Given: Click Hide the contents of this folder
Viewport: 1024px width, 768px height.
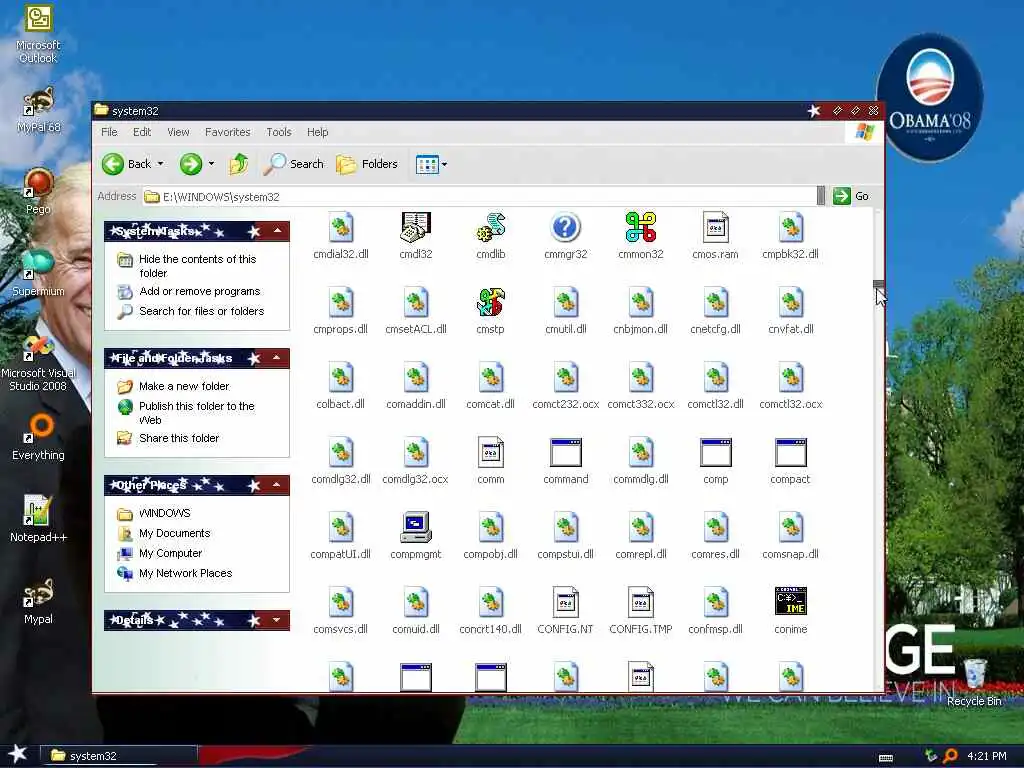Looking at the screenshot, I should point(197,266).
